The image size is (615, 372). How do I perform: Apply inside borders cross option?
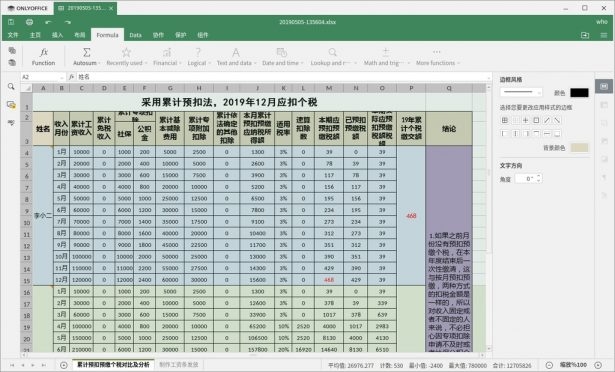tap(526, 120)
